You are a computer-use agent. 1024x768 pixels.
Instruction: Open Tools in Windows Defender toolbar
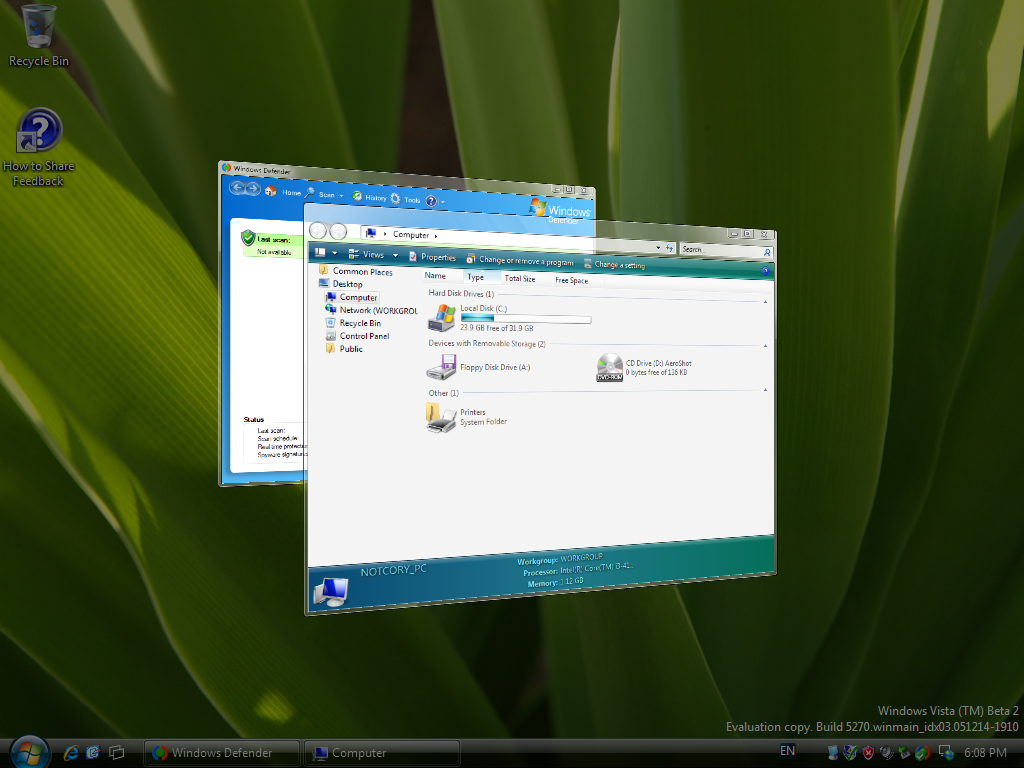tap(412, 200)
